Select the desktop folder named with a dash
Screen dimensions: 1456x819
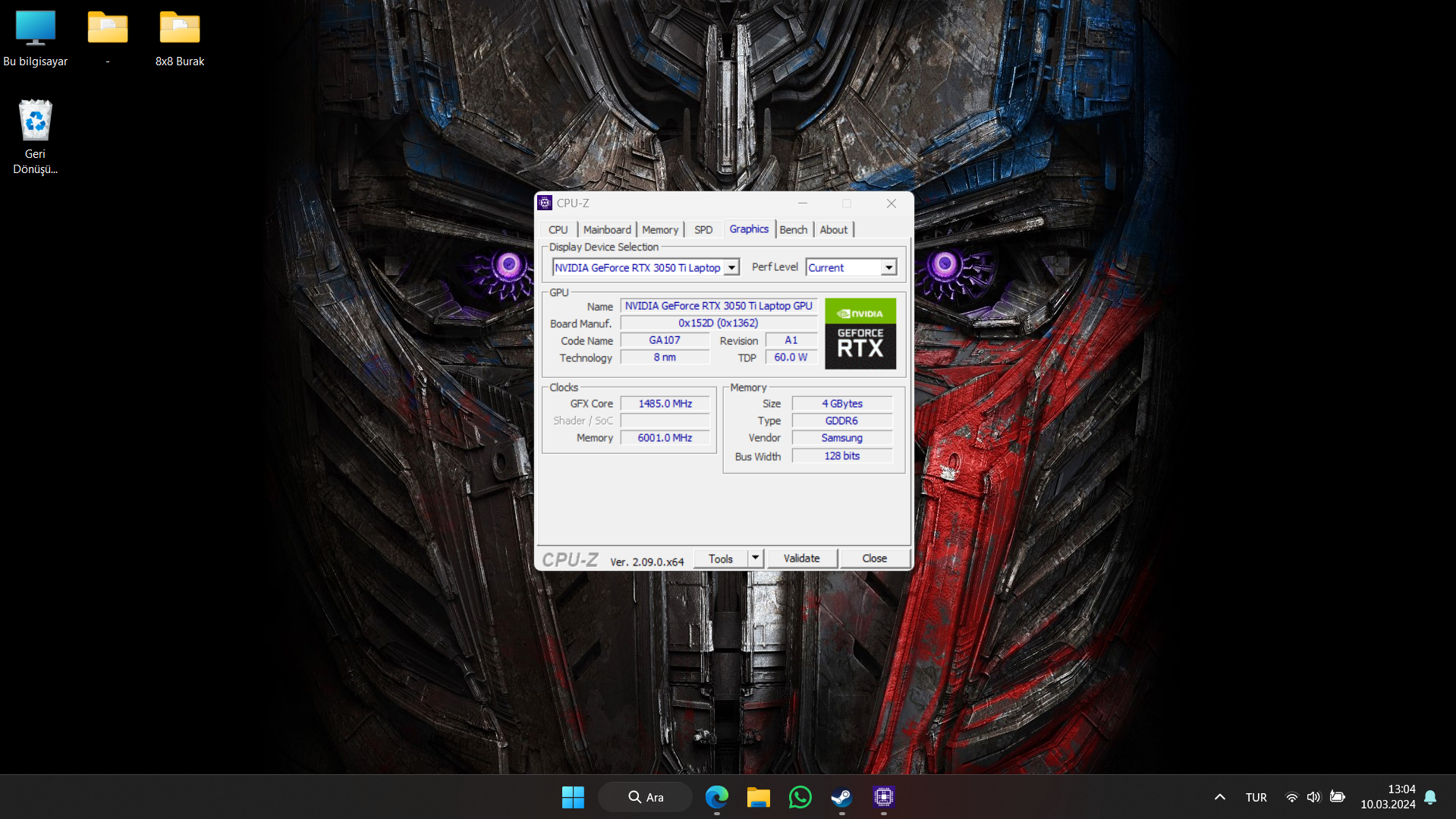point(108,39)
